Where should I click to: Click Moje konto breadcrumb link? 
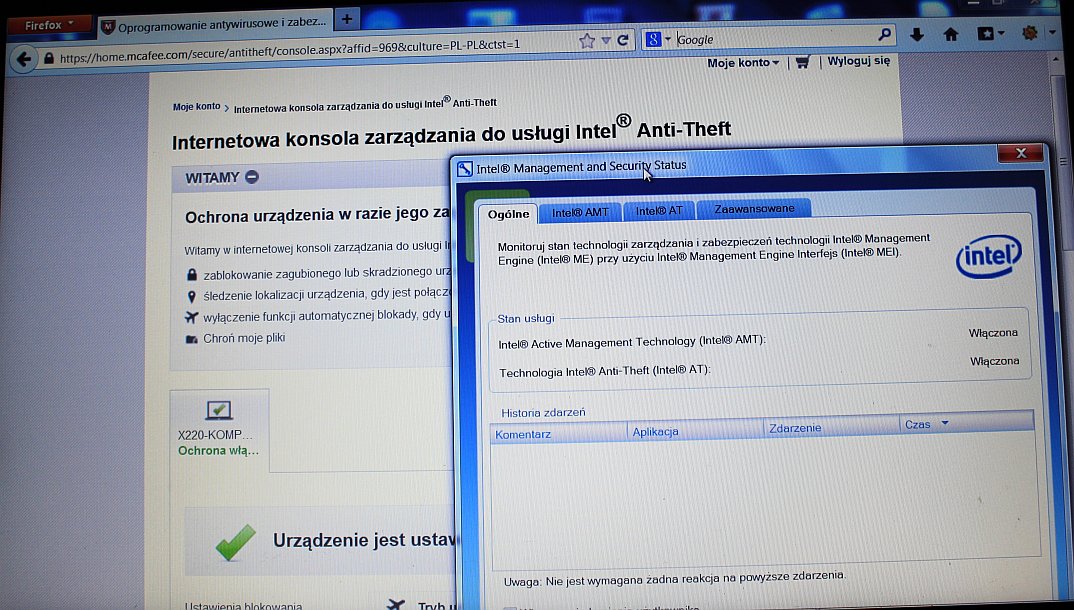point(197,106)
